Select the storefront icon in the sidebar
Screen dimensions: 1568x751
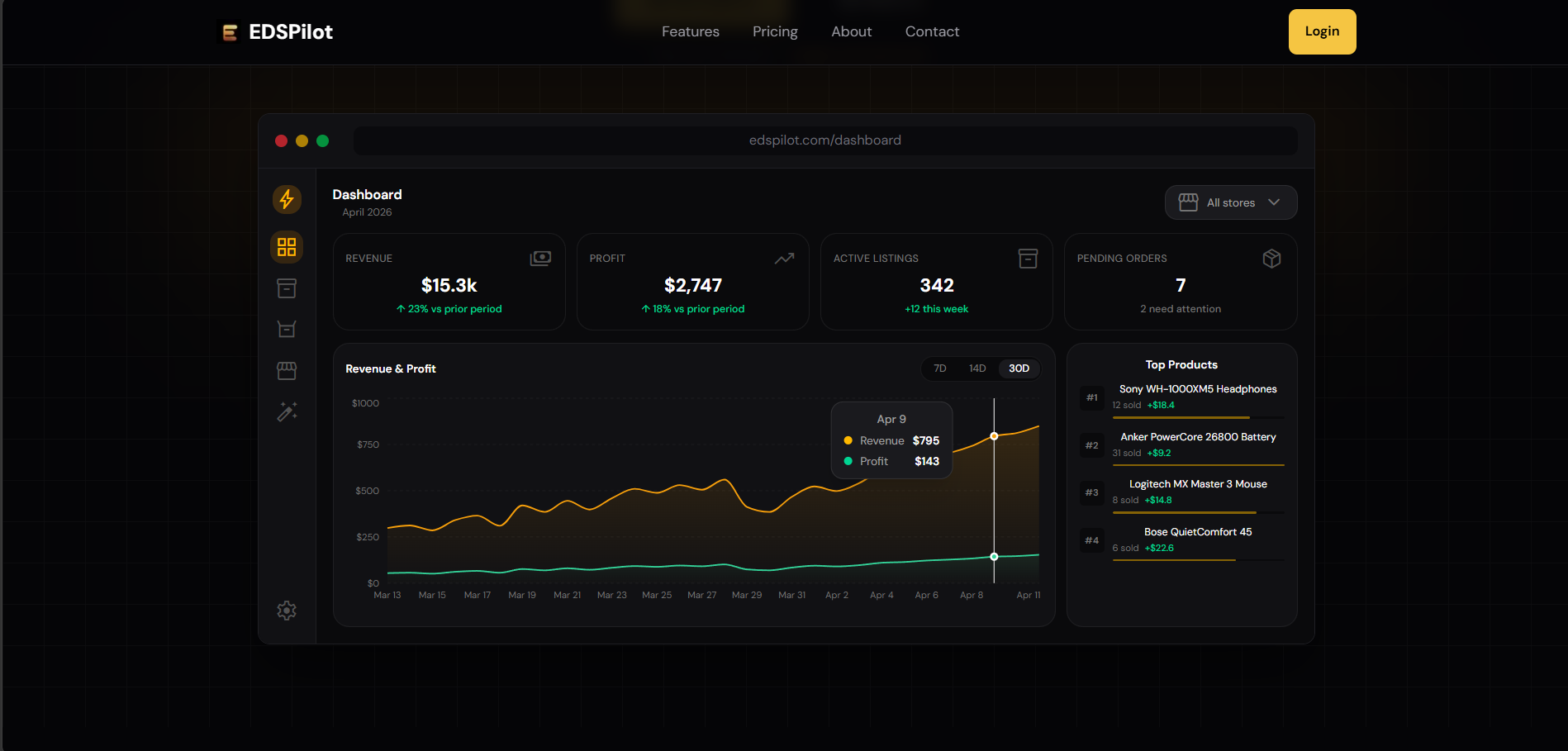point(287,370)
